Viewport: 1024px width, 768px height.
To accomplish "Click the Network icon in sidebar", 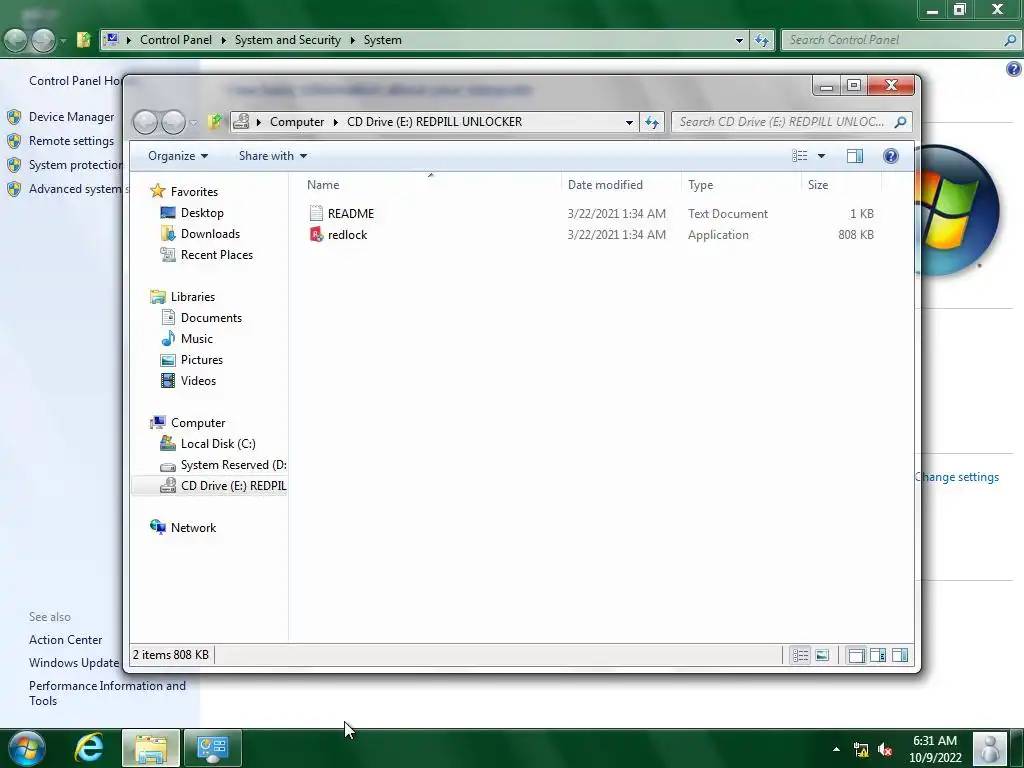I will click(157, 527).
